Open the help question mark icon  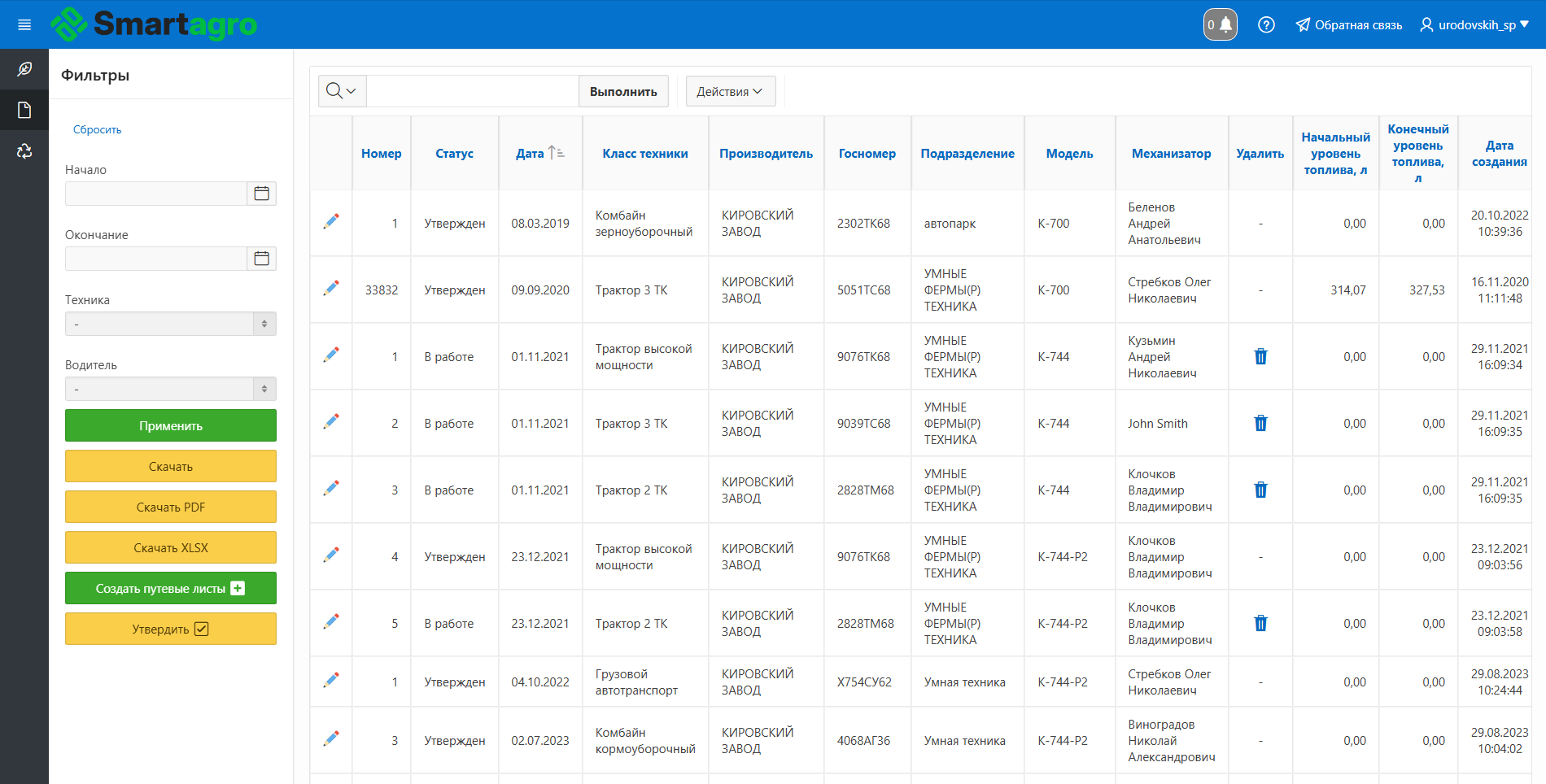point(1266,25)
